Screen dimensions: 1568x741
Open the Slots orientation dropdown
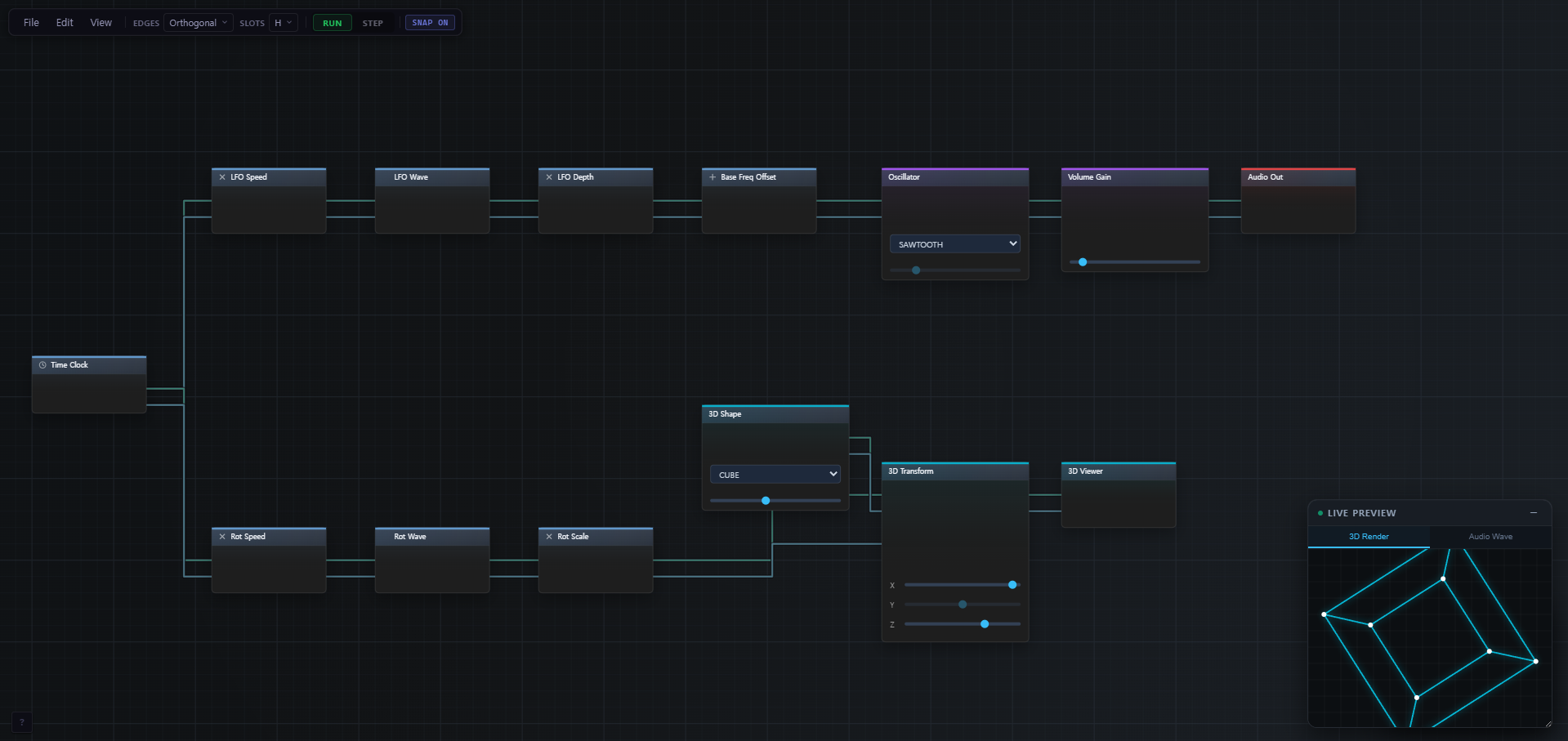coord(284,23)
